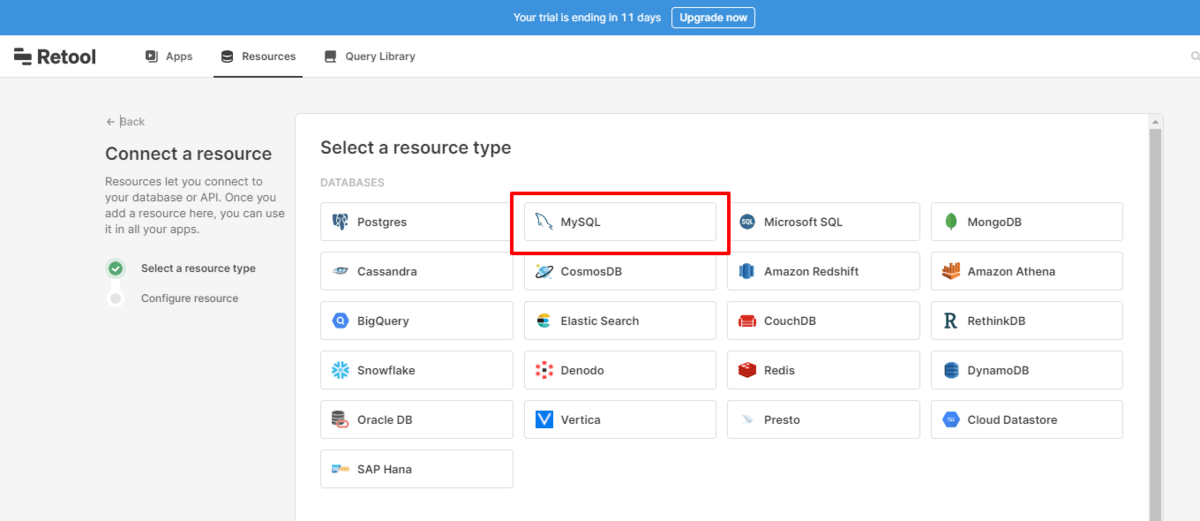Image resolution: width=1200 pixels, height=521 pixels.
Task: Click the MongoDB leaf icon
Action: [950, 222]
